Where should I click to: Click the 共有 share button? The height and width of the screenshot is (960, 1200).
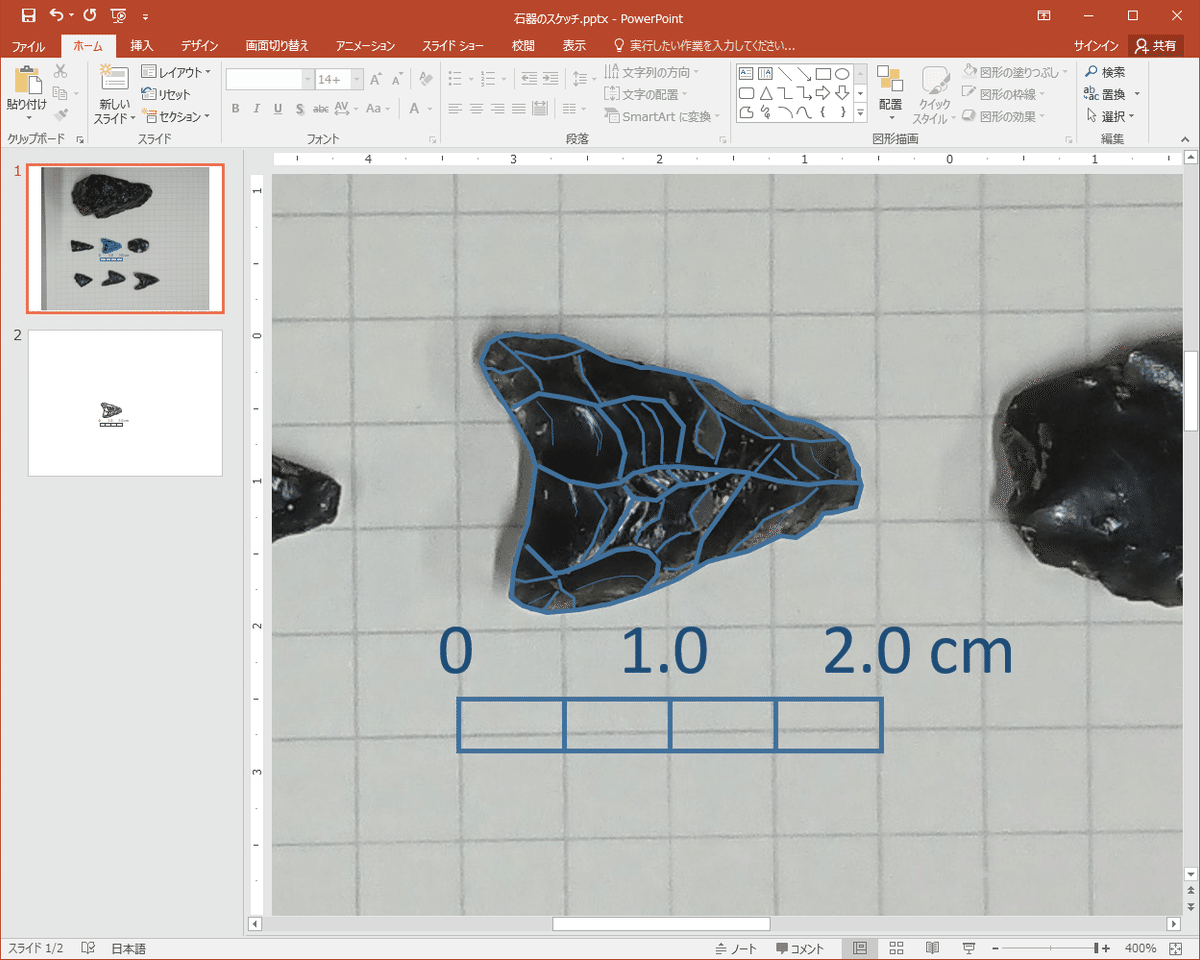[x=1156, y=46]
